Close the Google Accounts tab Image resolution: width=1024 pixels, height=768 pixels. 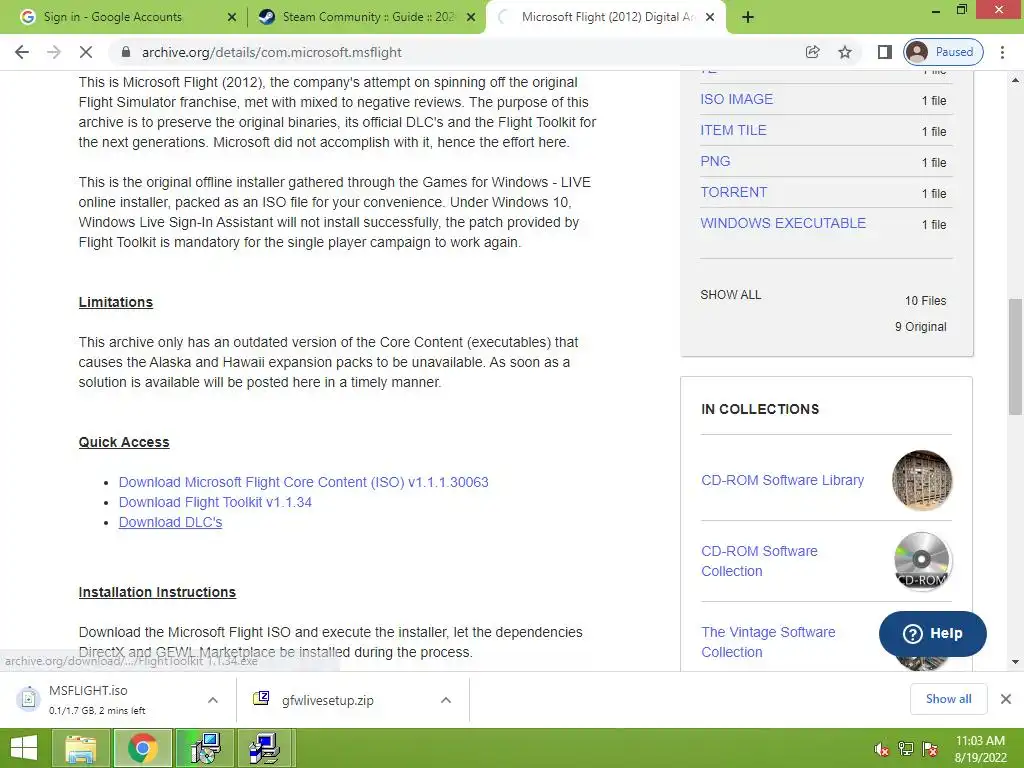232,17
